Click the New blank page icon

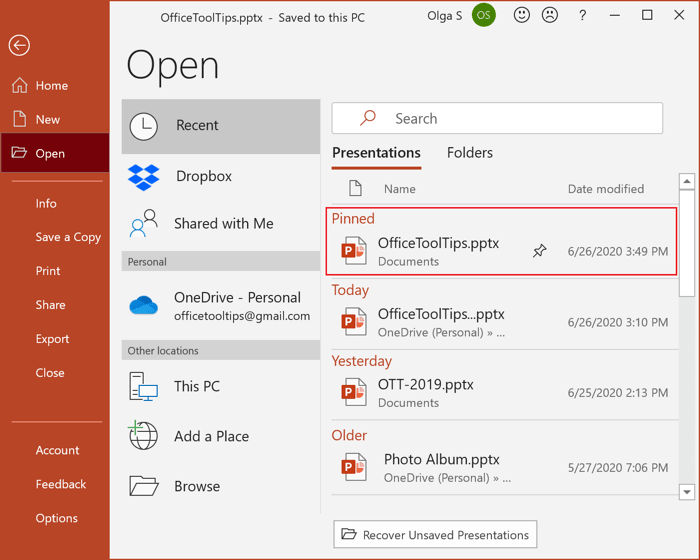click(20, 119)
